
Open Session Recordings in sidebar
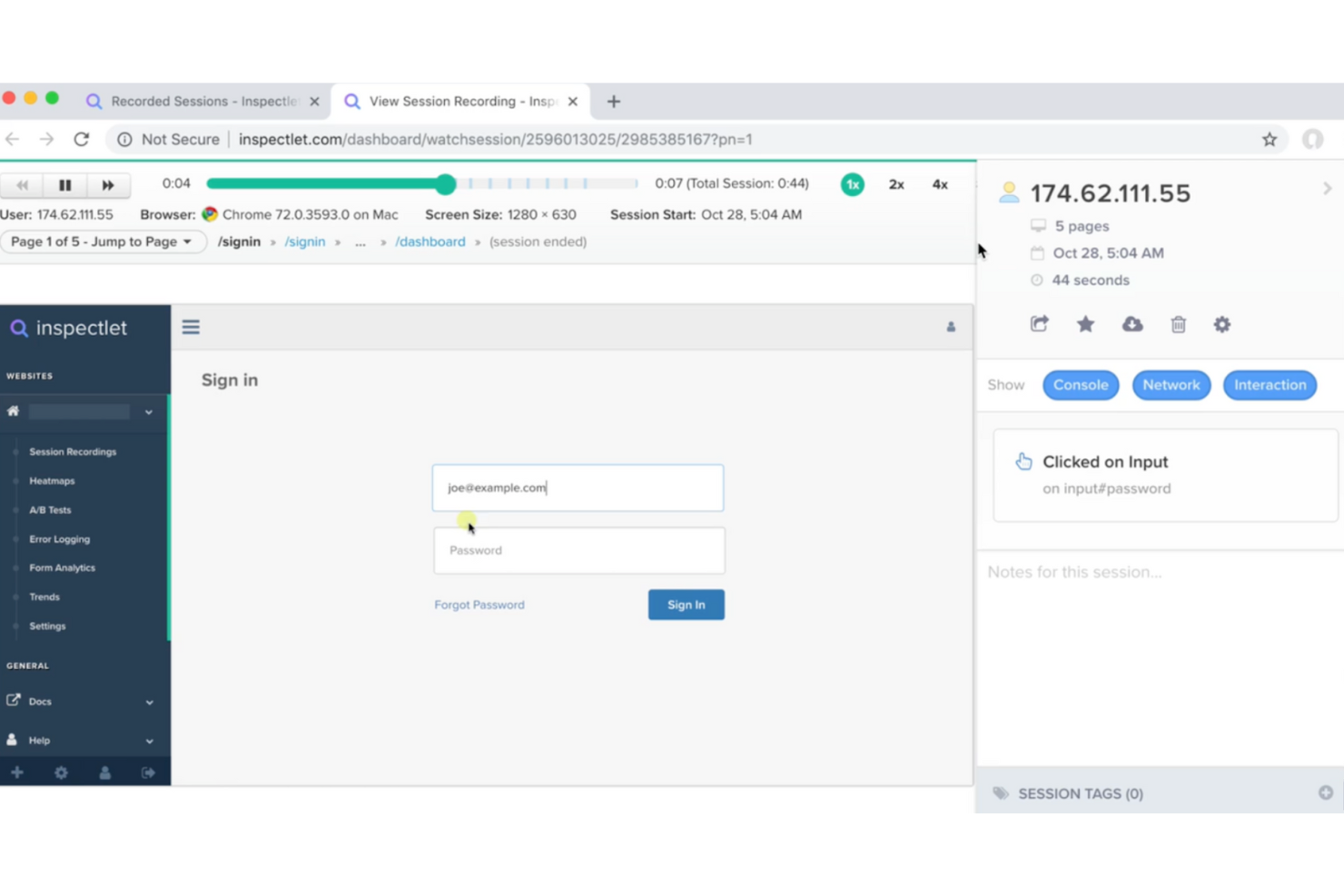[73, 451]
